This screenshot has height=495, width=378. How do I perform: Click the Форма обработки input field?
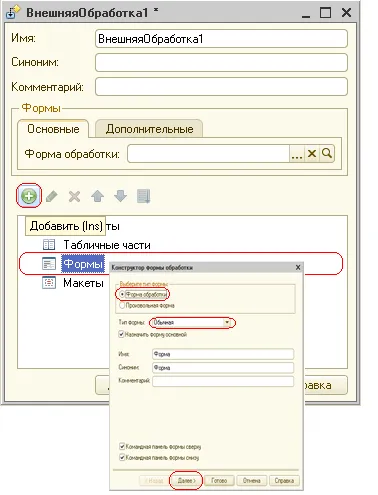(208, 154)
